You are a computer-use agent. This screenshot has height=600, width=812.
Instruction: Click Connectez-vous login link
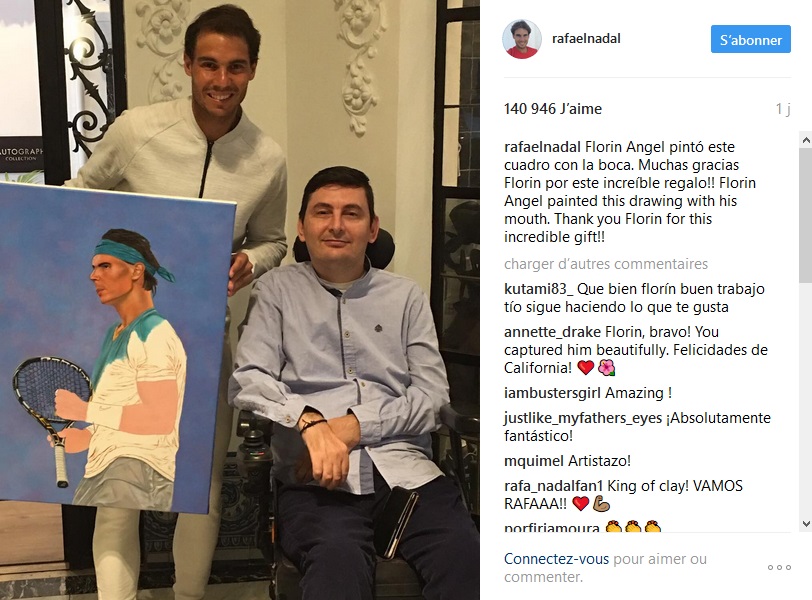[x=556, y=559]
